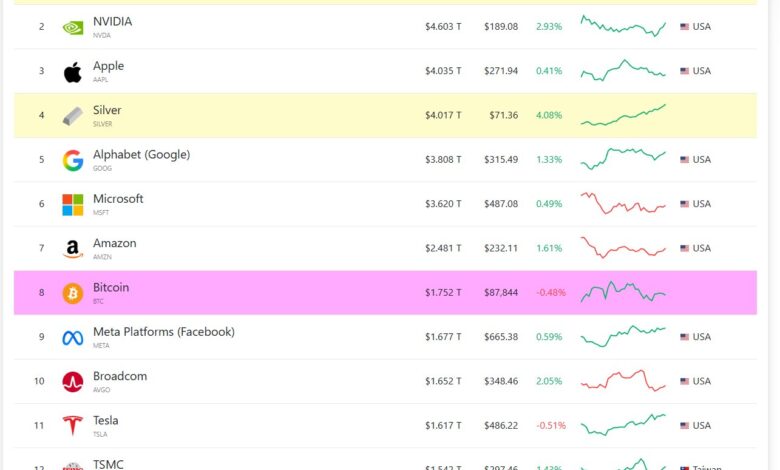Screen dimensions: 780x470
Task: Click the NVIDIA logo icon
Action: point(72,27)
